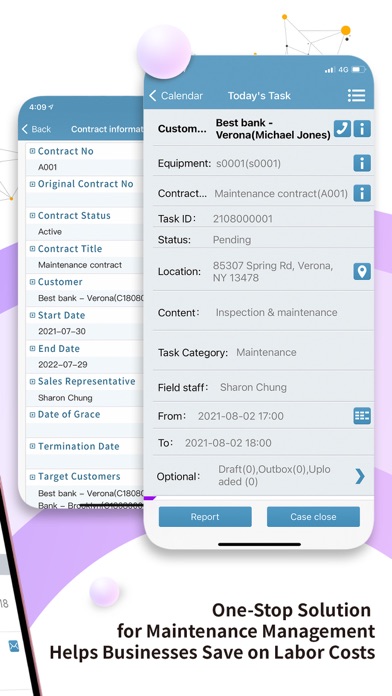This screenshot has width=392, height=696.
Task: Tap the mail envelope icon on tilted phone
Action: 14,646
